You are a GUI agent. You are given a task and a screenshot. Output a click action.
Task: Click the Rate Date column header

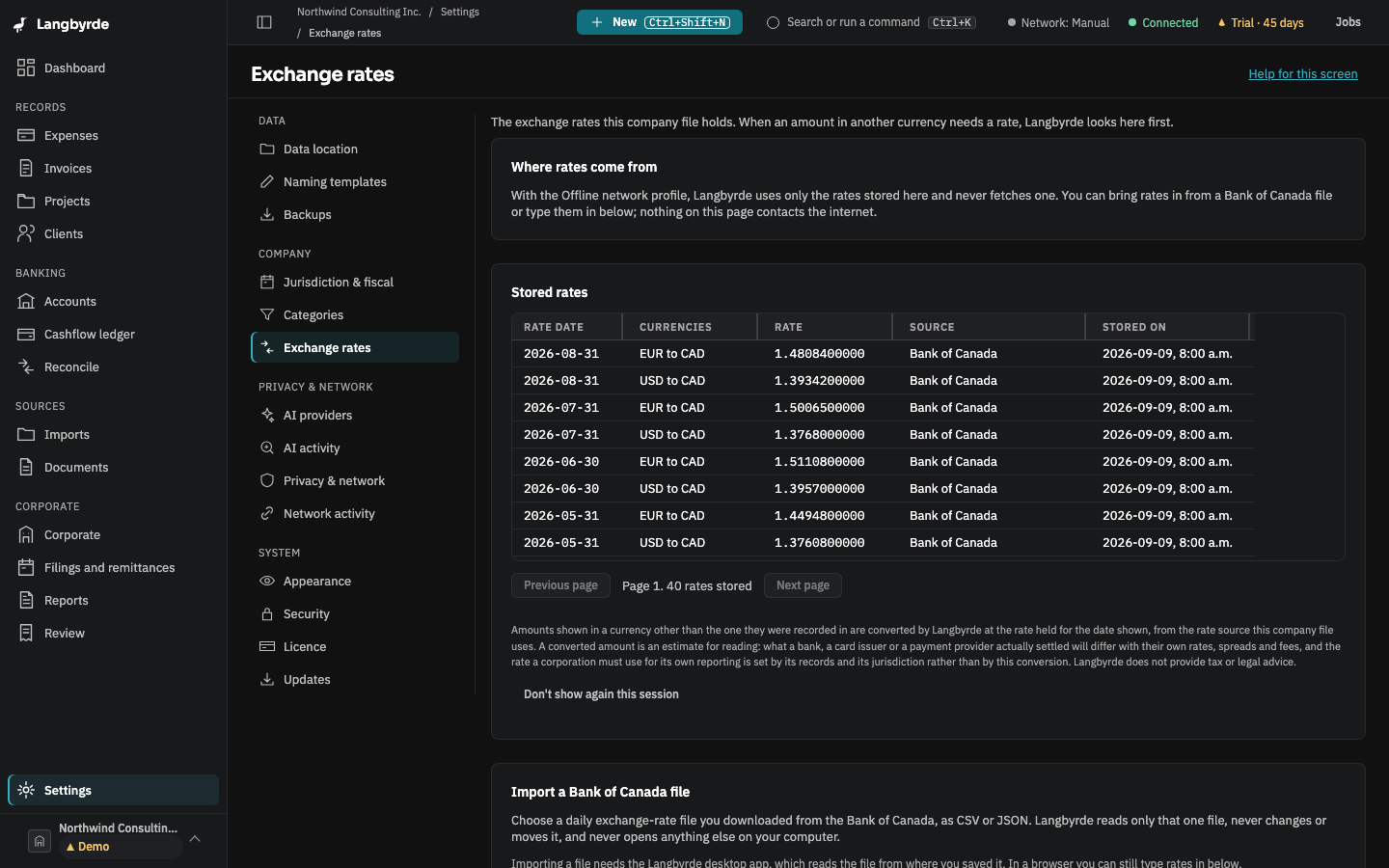click(x=567, y=327)
